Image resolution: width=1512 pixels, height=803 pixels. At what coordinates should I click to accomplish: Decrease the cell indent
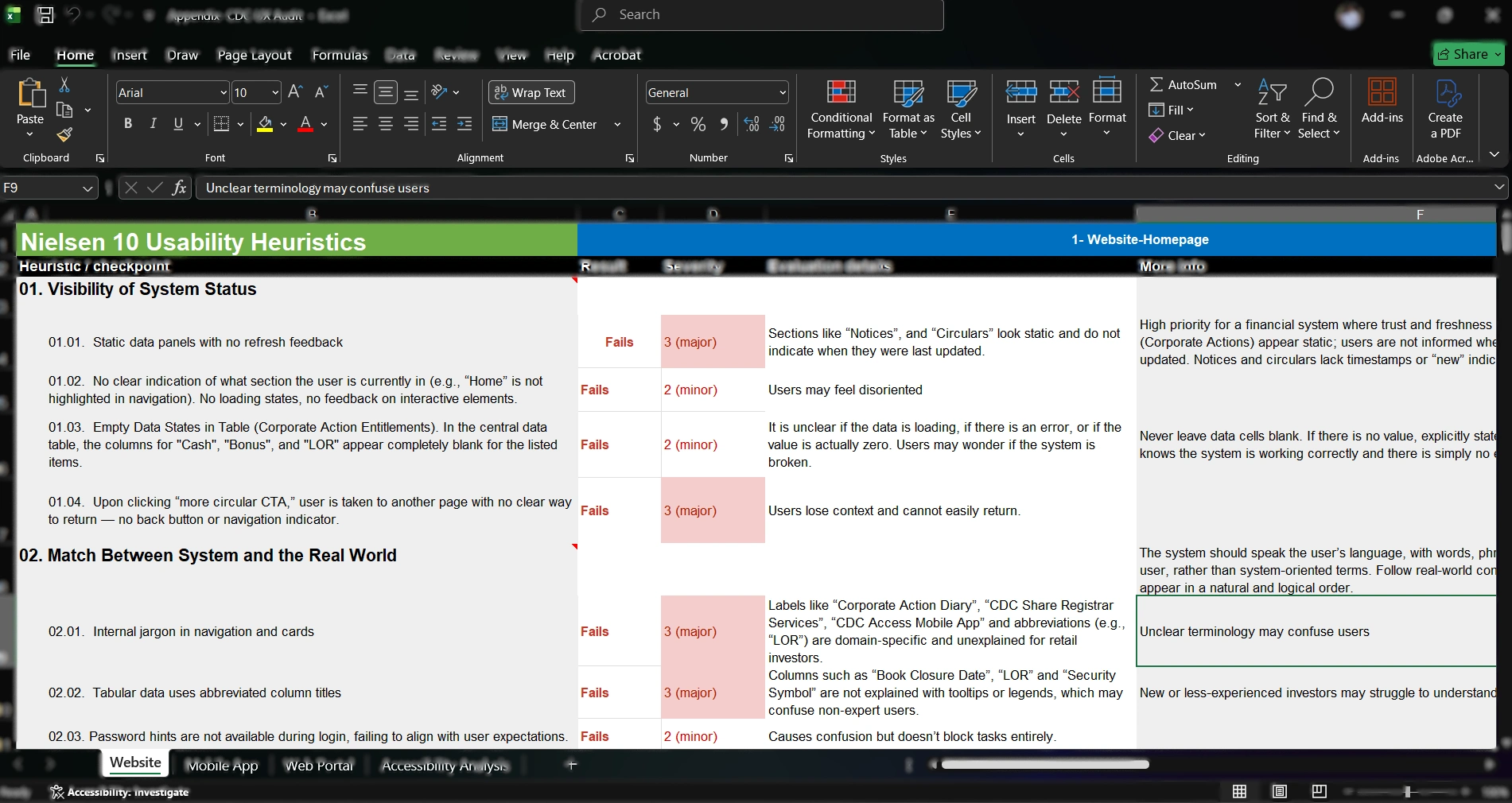[439, 123]
